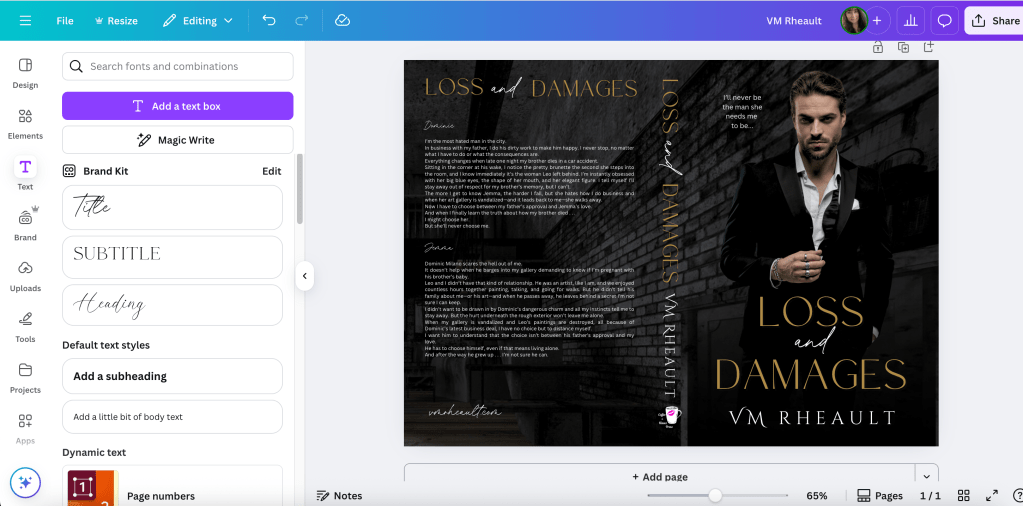This screenshot has width=1023, height=506.
Task: Click the Undo arrow icon
Action: point(269,20)
